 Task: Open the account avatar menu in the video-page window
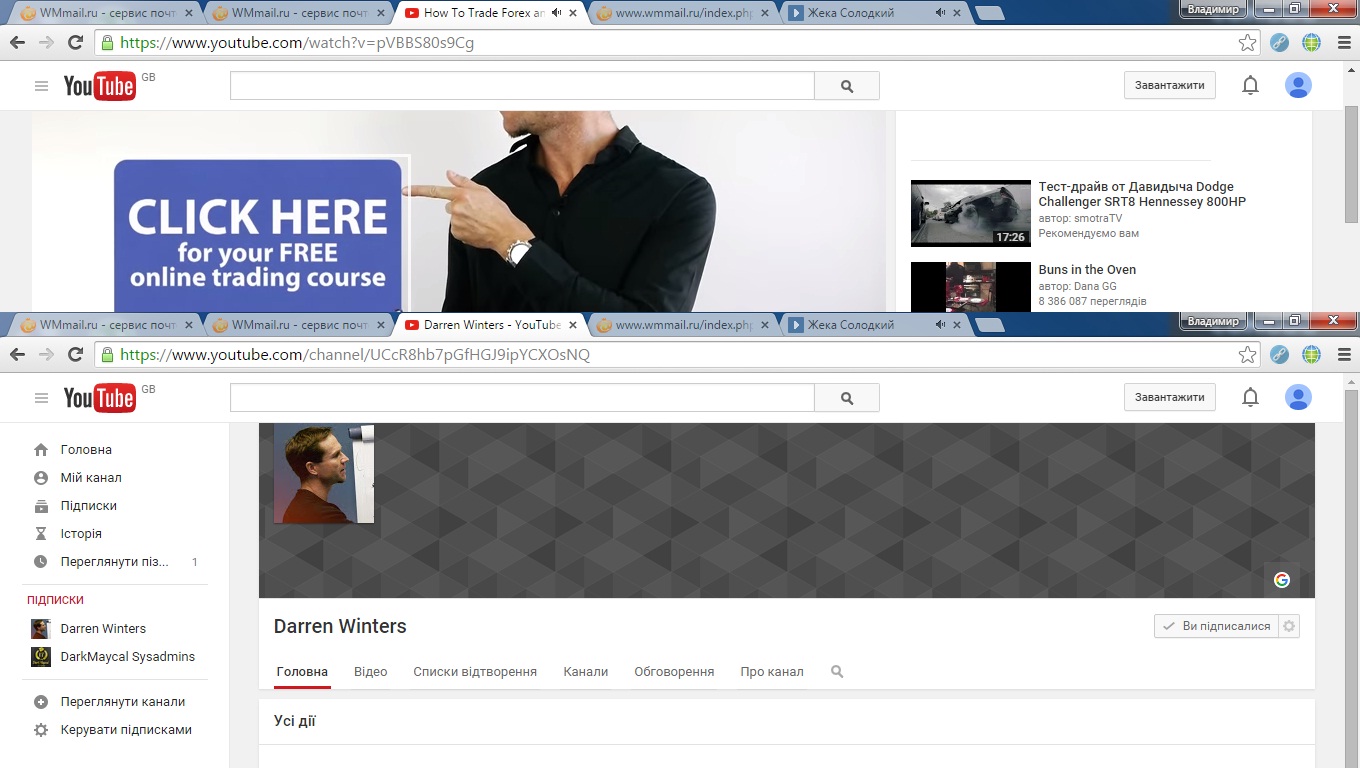tap(1298, 86)
